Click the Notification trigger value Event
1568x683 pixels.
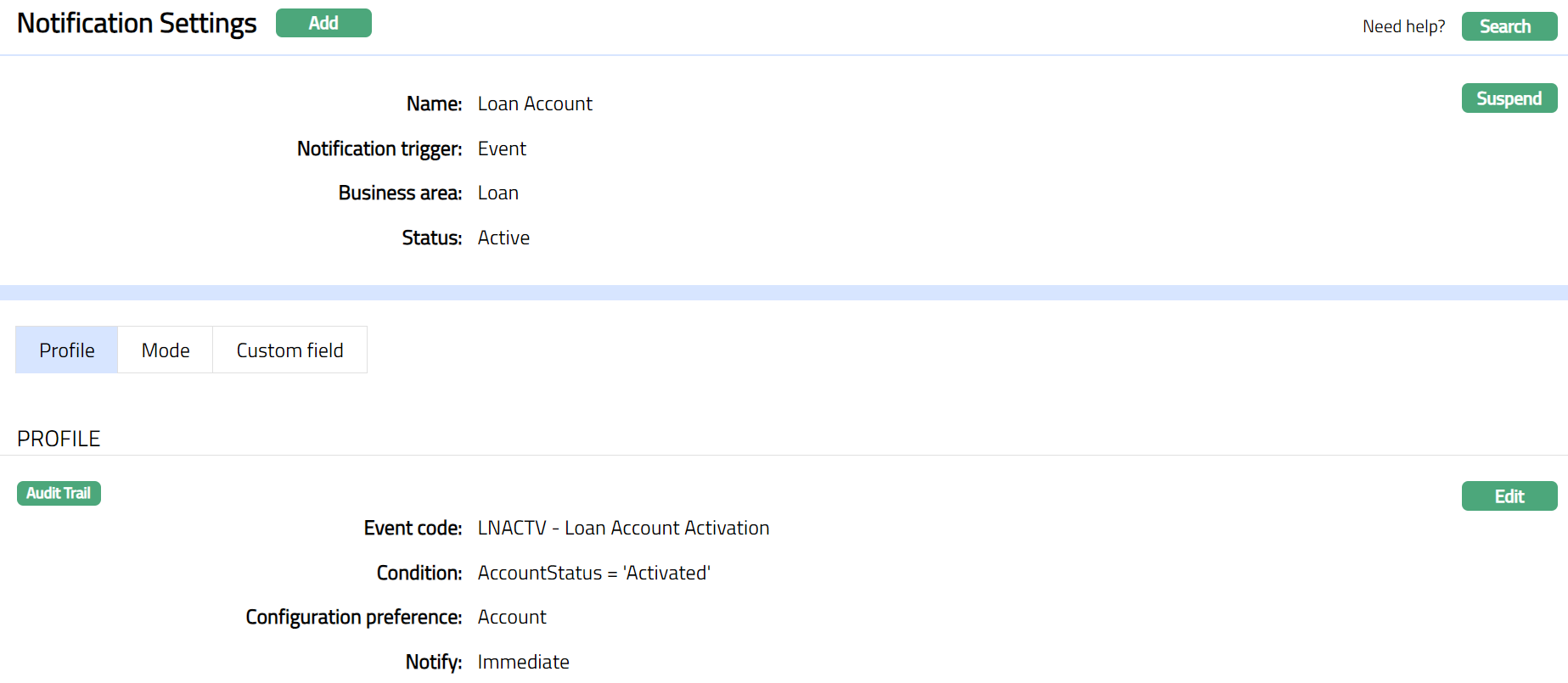(502, 148)
